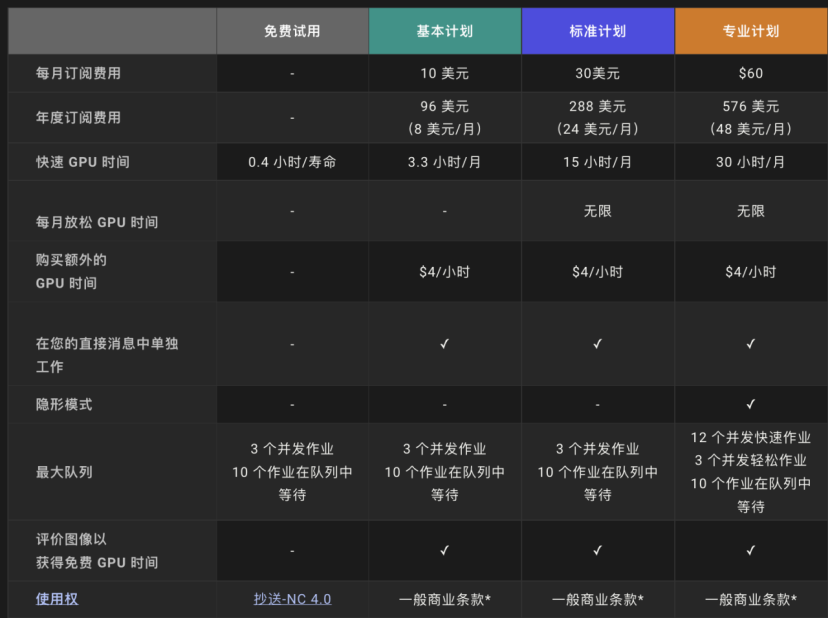Click the 使用权 link in the first column
Viewport: 828px width, 618px height.
tap(57, 599)
